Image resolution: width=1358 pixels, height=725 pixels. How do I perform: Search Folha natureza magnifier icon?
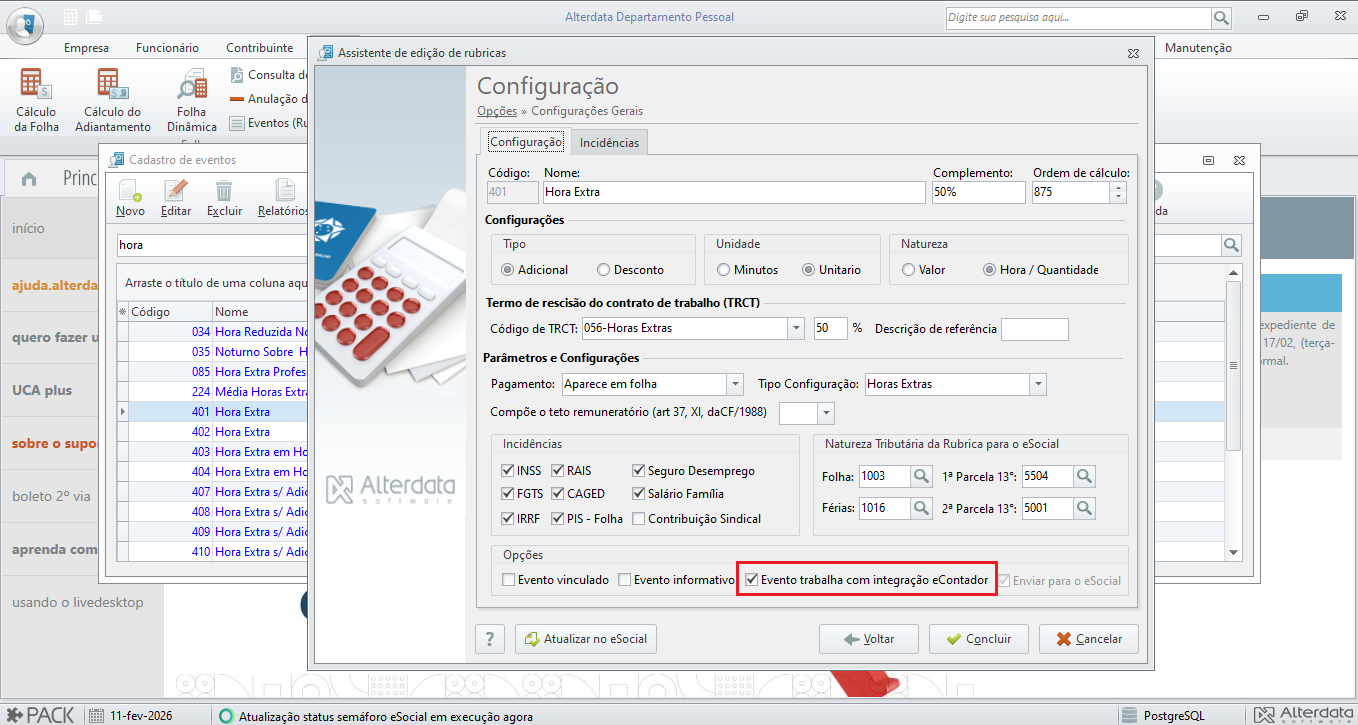922,477
